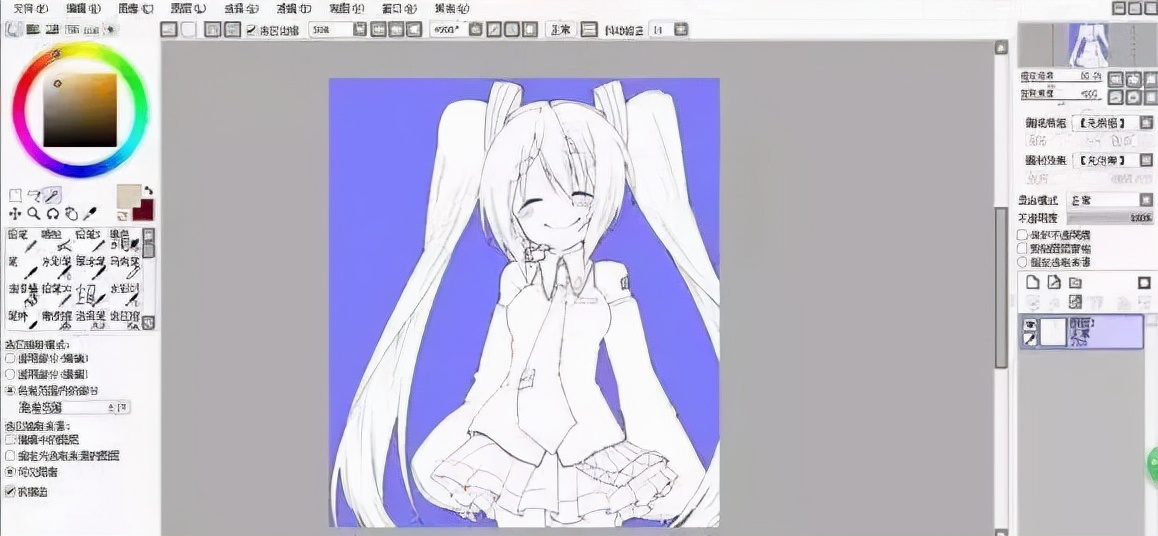Click the deselect toolbar icon

tap(213, 30)
